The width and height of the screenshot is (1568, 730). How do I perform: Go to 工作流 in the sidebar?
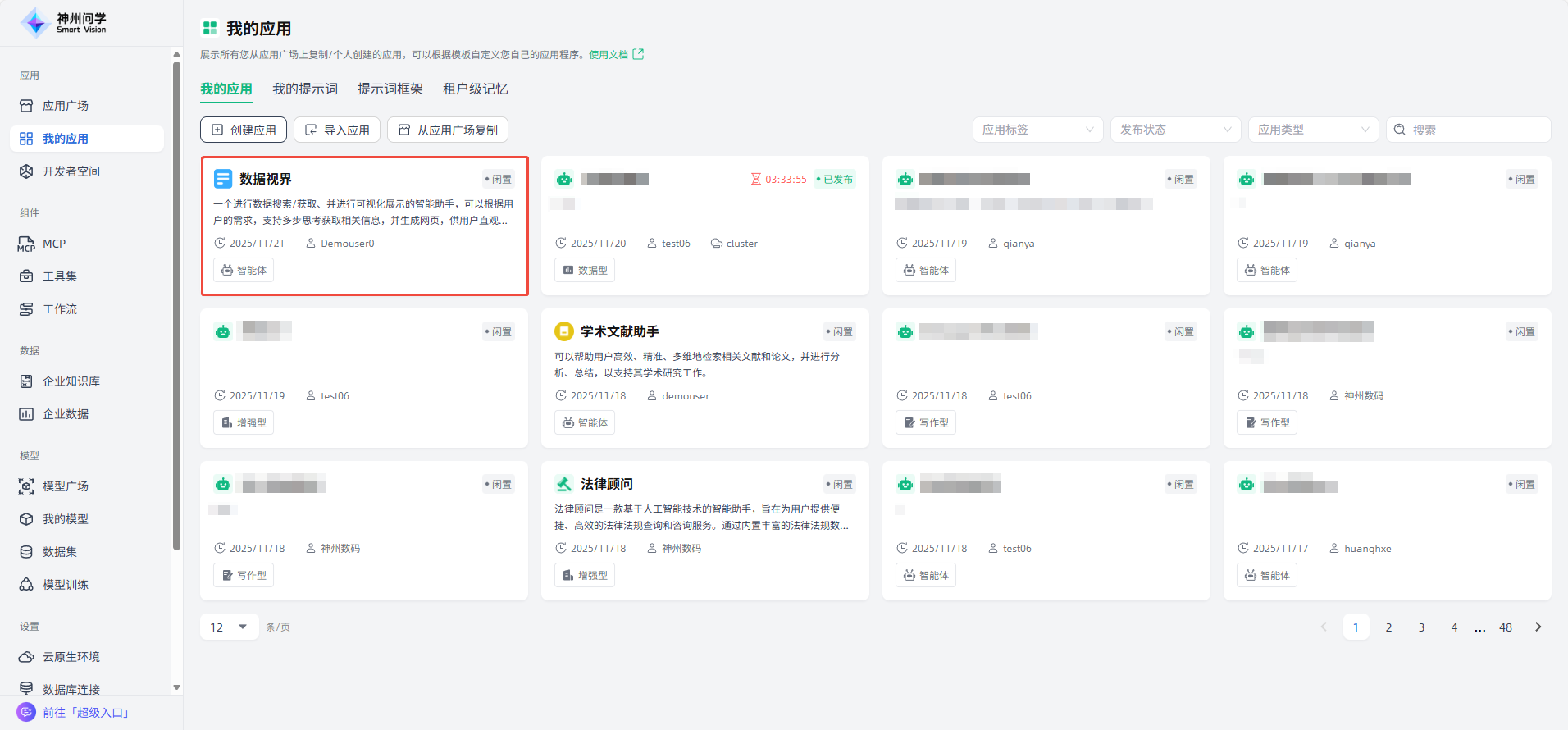pyautogui.click(x=59, y=309)
